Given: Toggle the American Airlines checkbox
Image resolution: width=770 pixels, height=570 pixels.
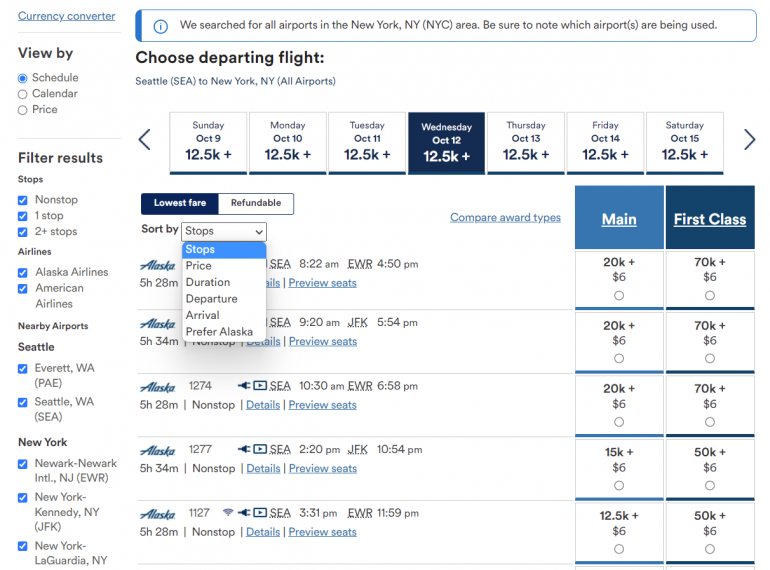Looking at the screenshot, I should (x=23, y=288).
